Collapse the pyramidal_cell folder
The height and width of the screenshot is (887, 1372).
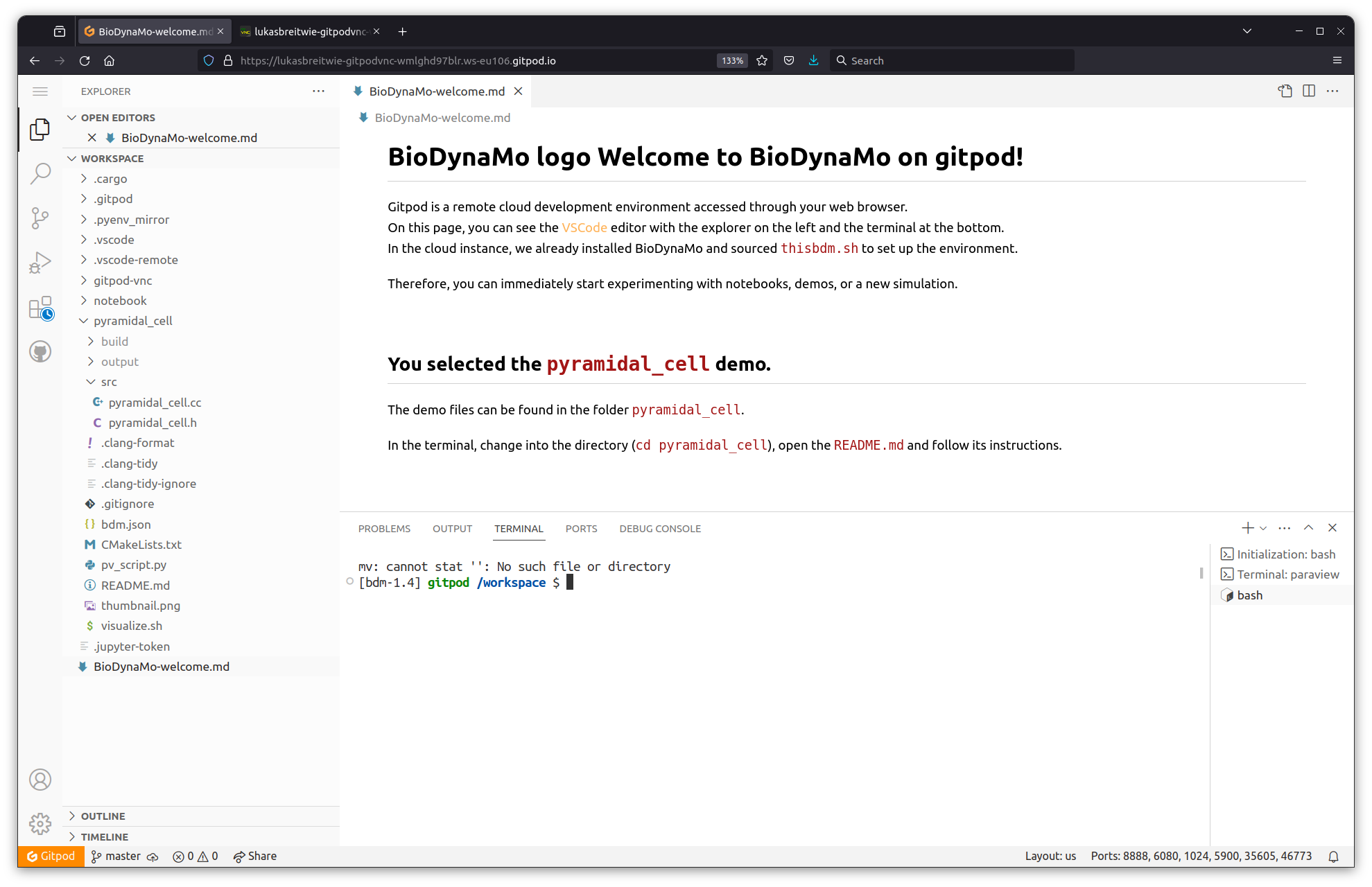pyautogui.click(x=132, y=321)
